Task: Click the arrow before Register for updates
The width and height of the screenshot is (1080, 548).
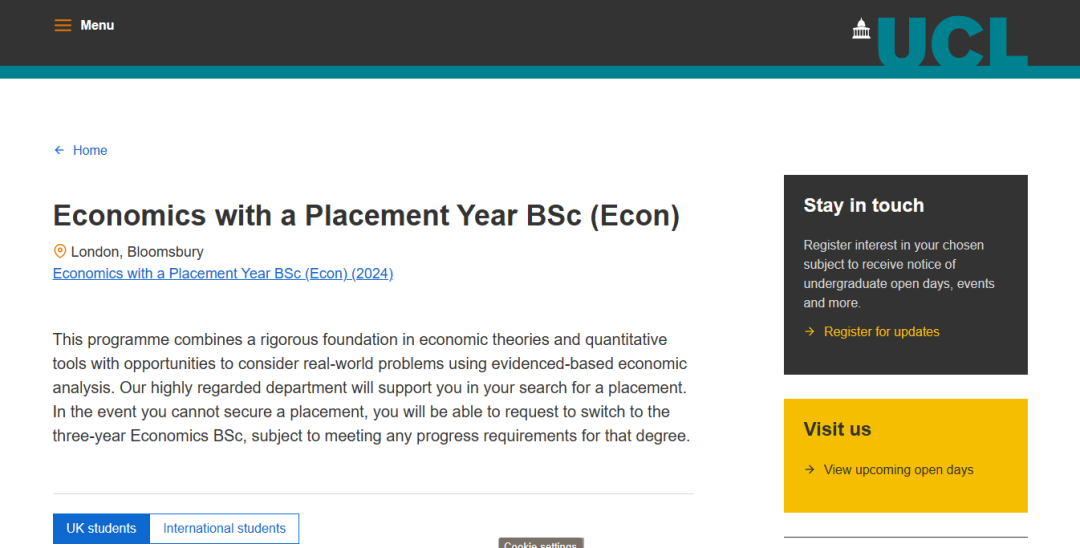Action: coord(810,332)
